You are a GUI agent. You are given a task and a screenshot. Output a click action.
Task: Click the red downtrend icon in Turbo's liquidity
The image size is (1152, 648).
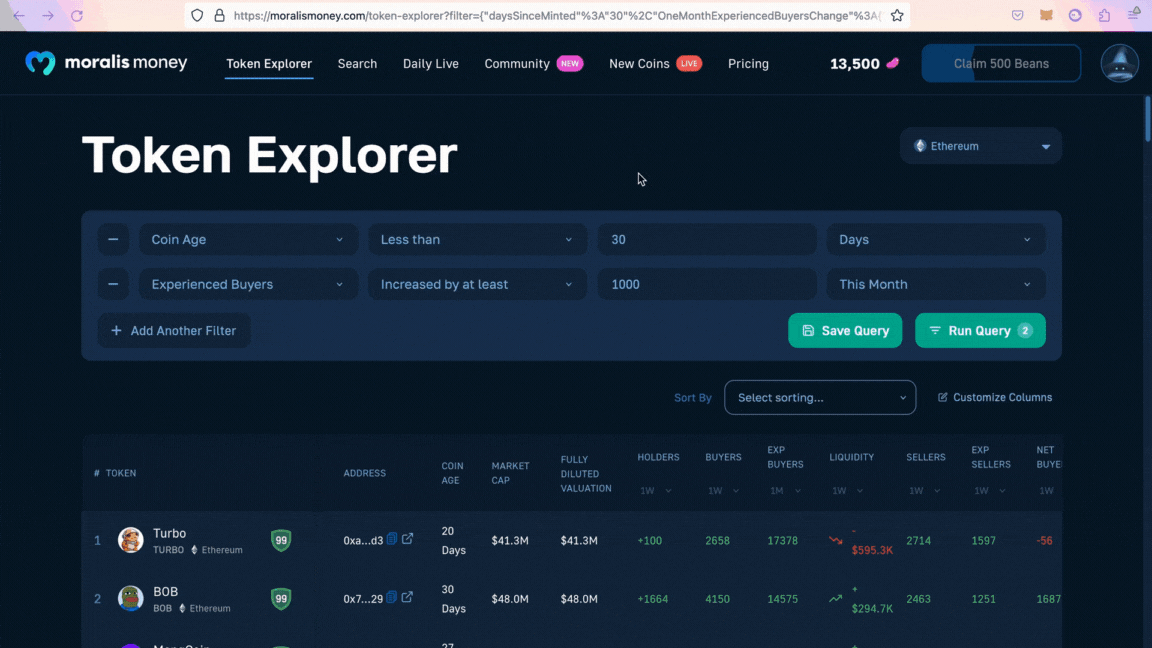(x=835, y=541)
